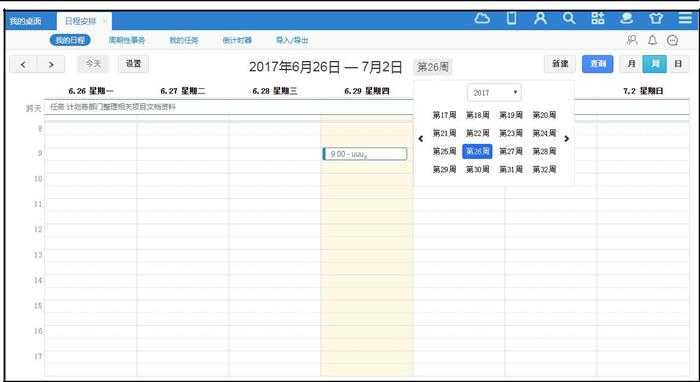The image size is (700, 382).
Task: Select 第27周 in the week picker
Action: [x=510, y=151]
